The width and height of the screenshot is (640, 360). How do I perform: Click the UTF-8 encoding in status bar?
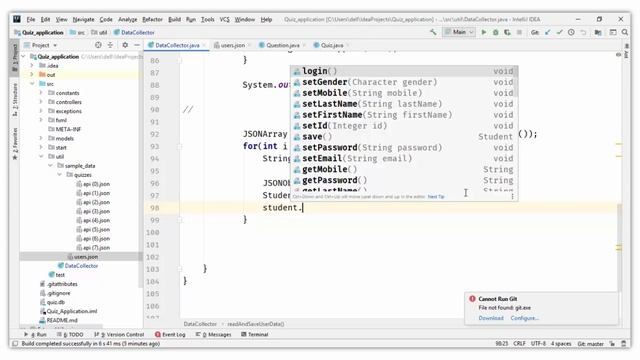pos(538,344)
